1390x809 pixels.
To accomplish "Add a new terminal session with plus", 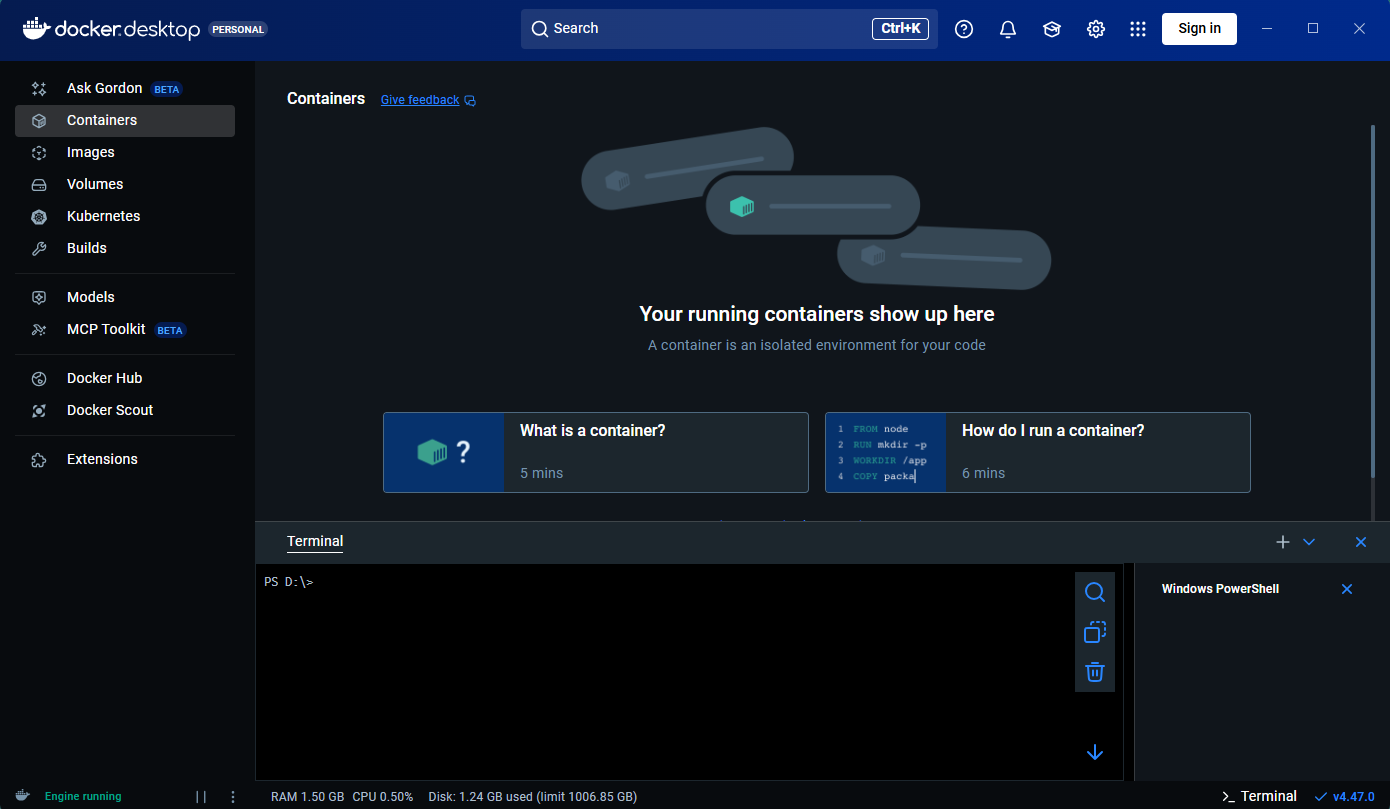I will (1283, 542).
